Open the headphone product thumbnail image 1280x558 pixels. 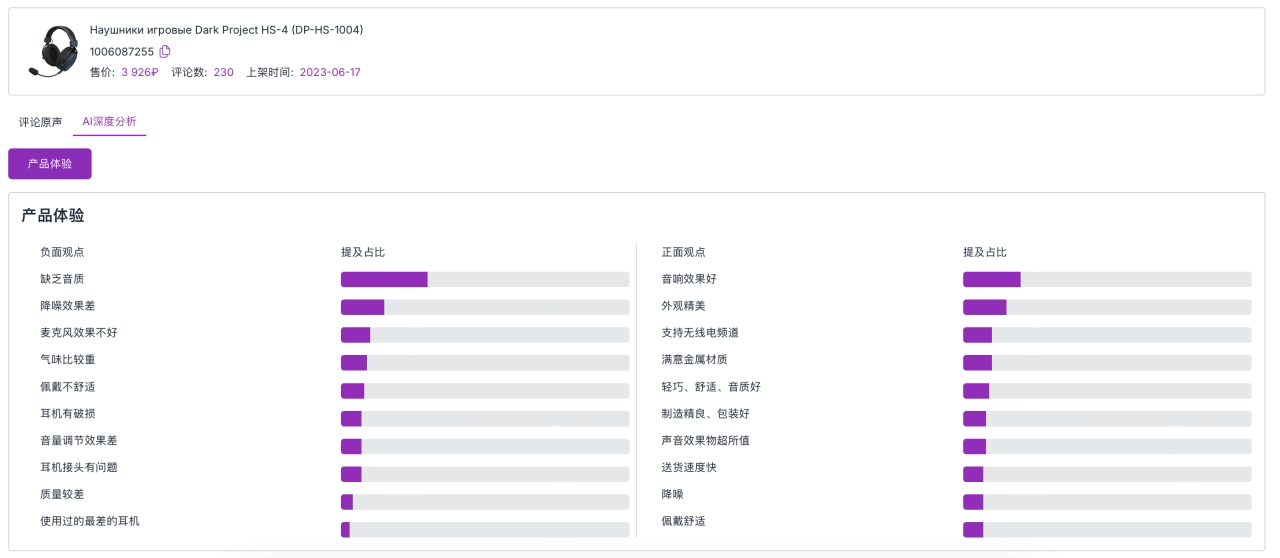(55, 51)
